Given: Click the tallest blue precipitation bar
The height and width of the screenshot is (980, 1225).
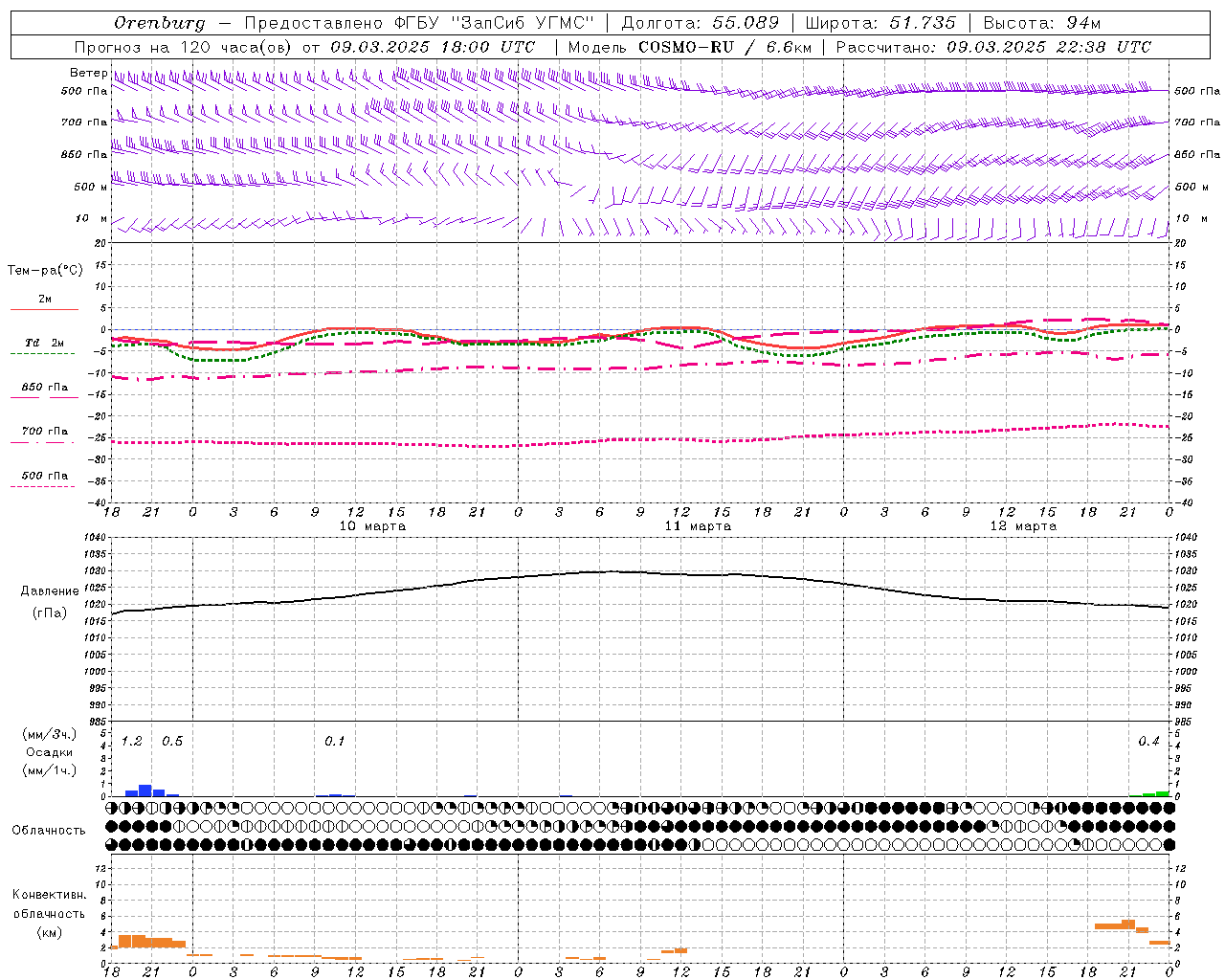Looking at the screenshot, I should (x=145, y=791).
